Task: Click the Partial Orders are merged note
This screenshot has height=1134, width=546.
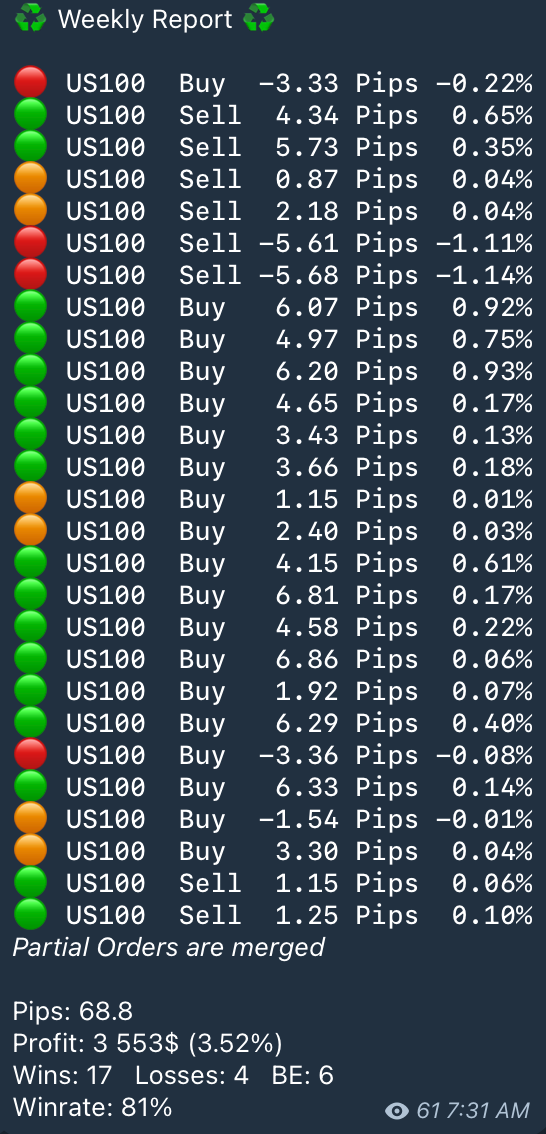Action: click(169, 947)
